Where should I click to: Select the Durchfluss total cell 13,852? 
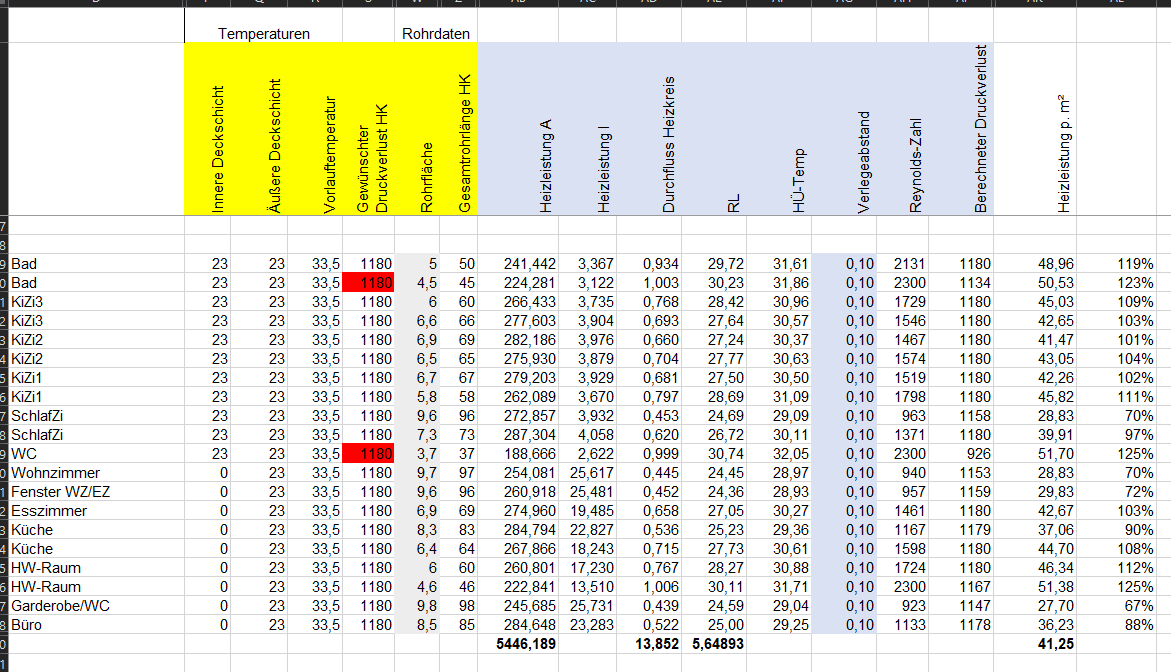[650, 644]
